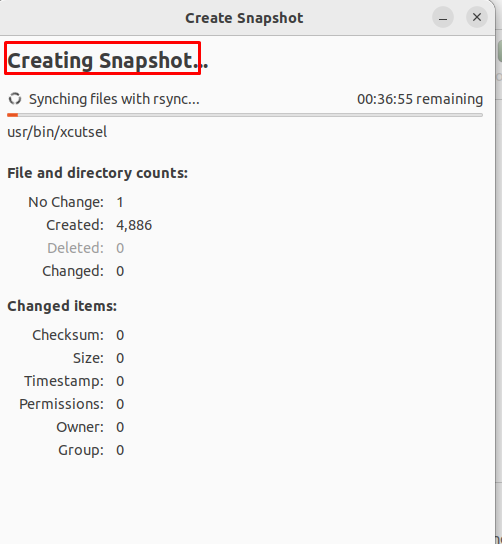Screen dimensions: 502x544
Task: Click the File and directory counts header
Action: coord(97,173)
